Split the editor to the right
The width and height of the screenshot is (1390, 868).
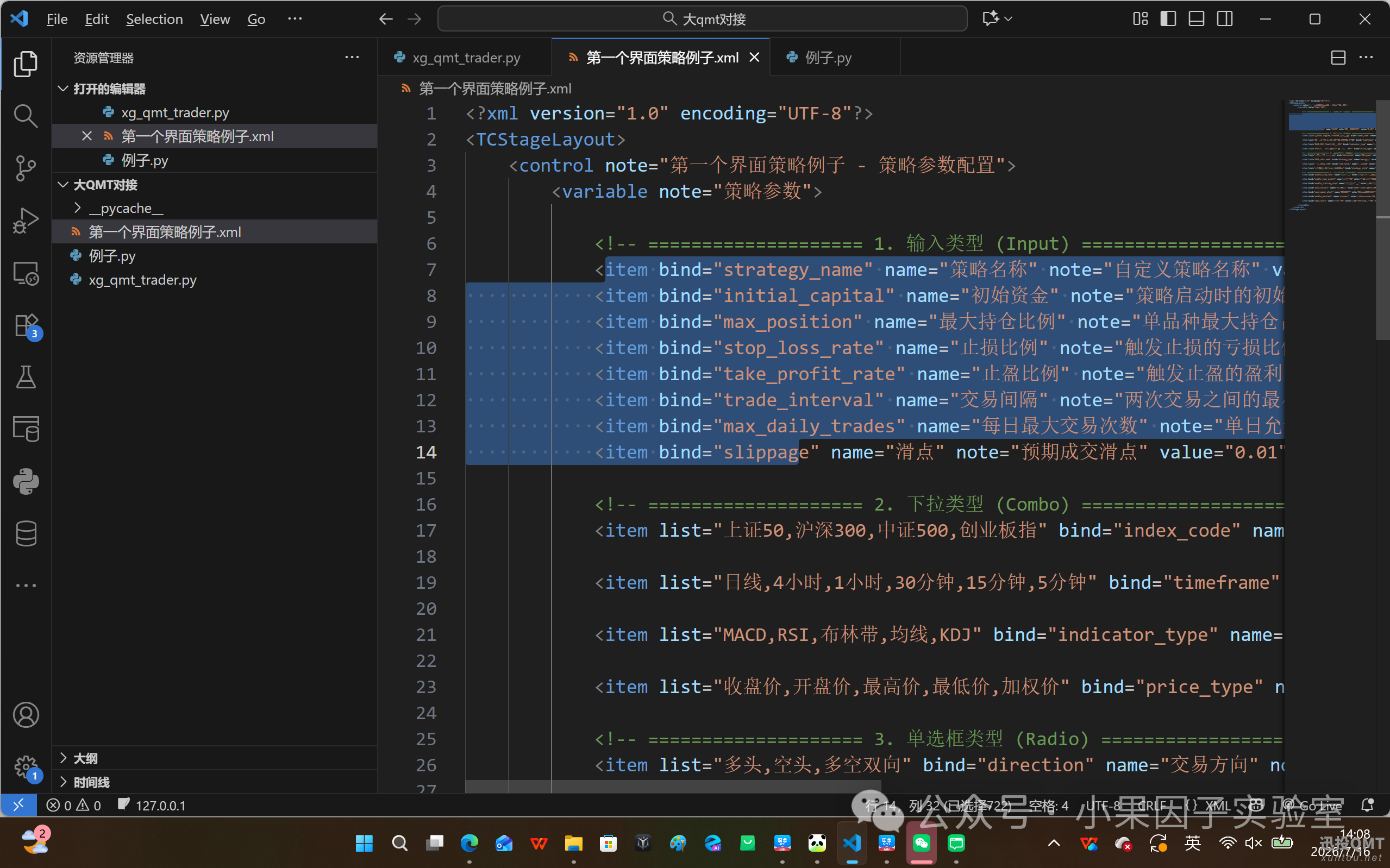1338,58
